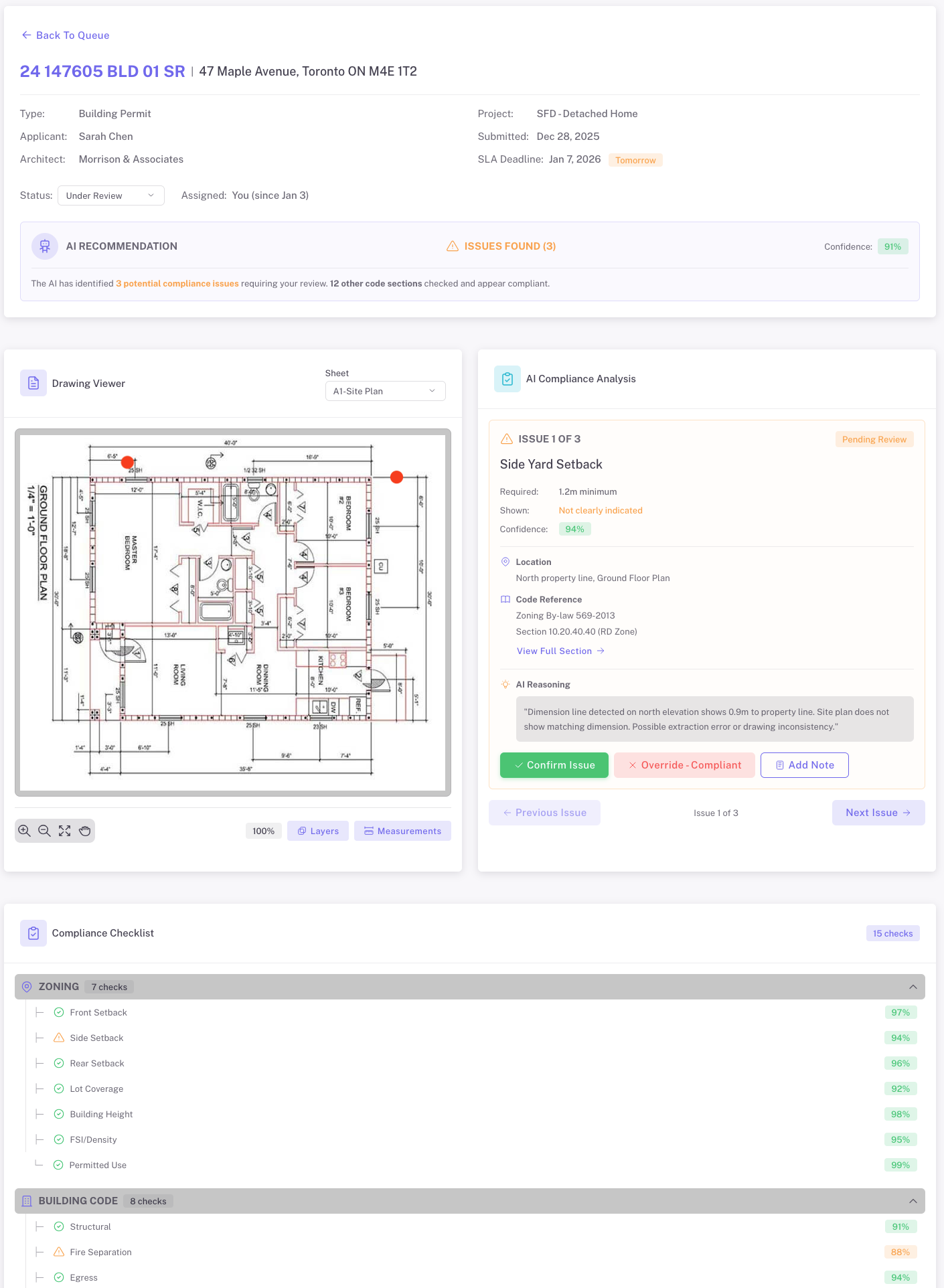
Task: Click the zoom in magnifier icon
Action: click(x=25, y=831)
